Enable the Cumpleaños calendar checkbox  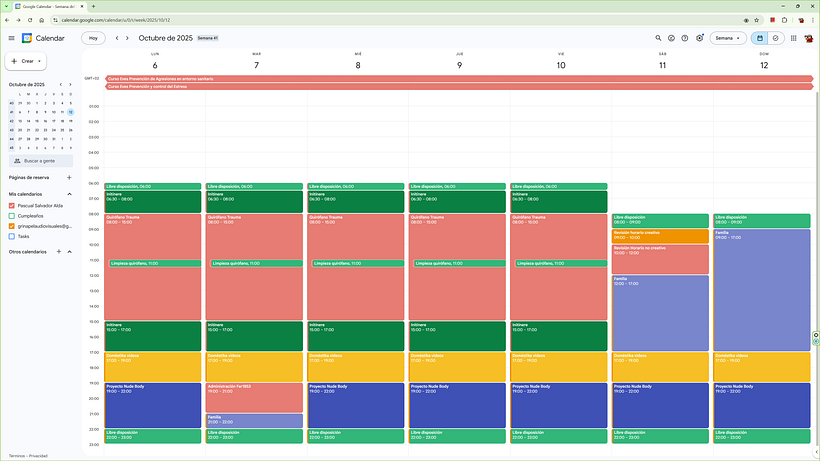(x=12, y=215)
